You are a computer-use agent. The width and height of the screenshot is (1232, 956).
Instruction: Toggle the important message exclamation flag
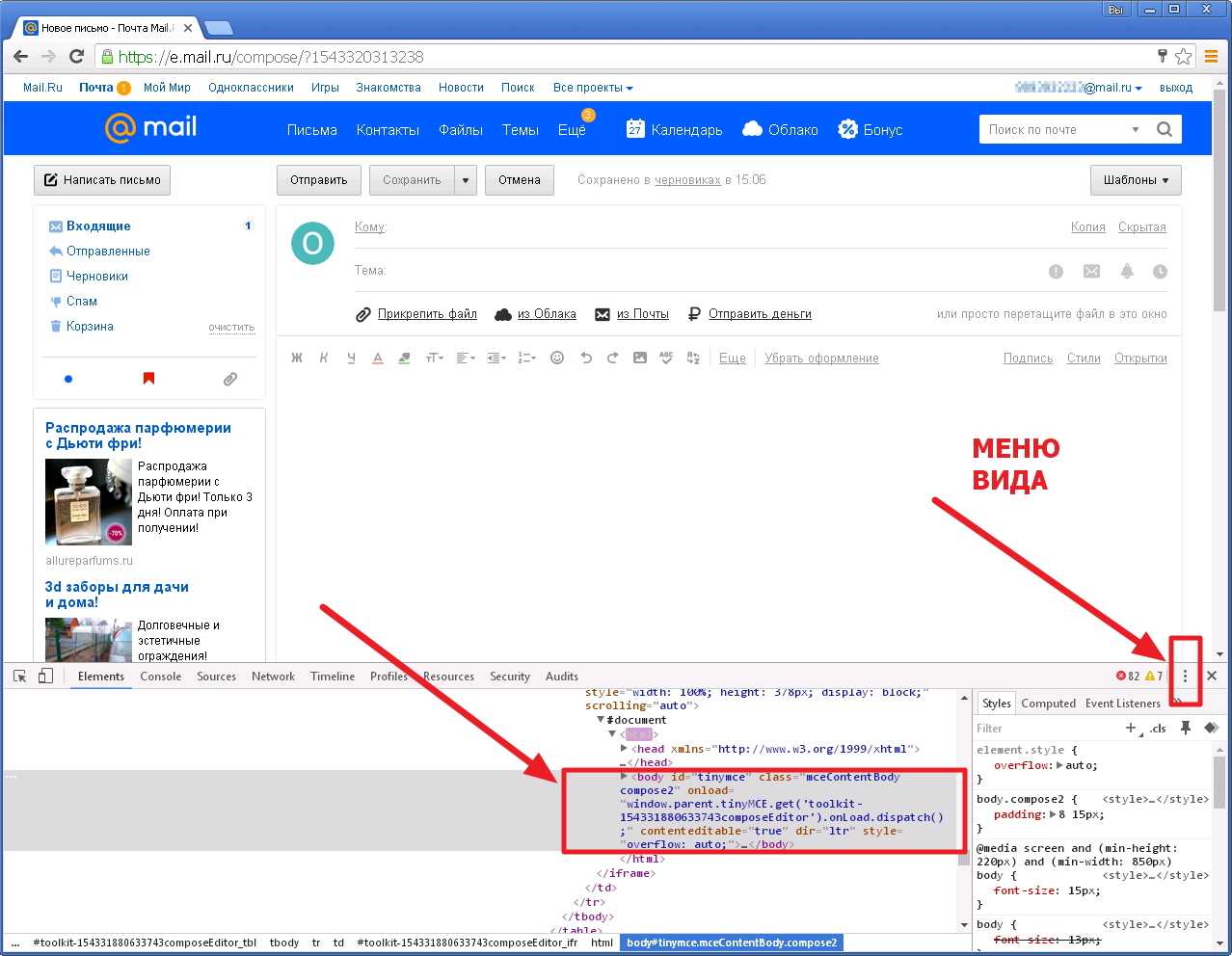click(x=1056, y=272)
